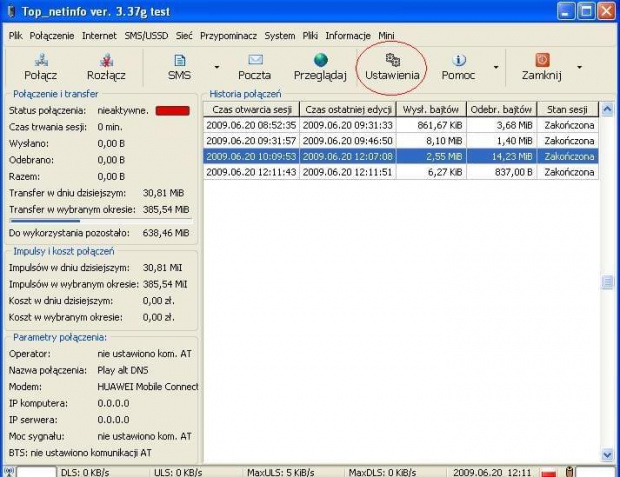
Task: Select session row 2009.06.20 12:11:43
Action: [x=401, y=172]
